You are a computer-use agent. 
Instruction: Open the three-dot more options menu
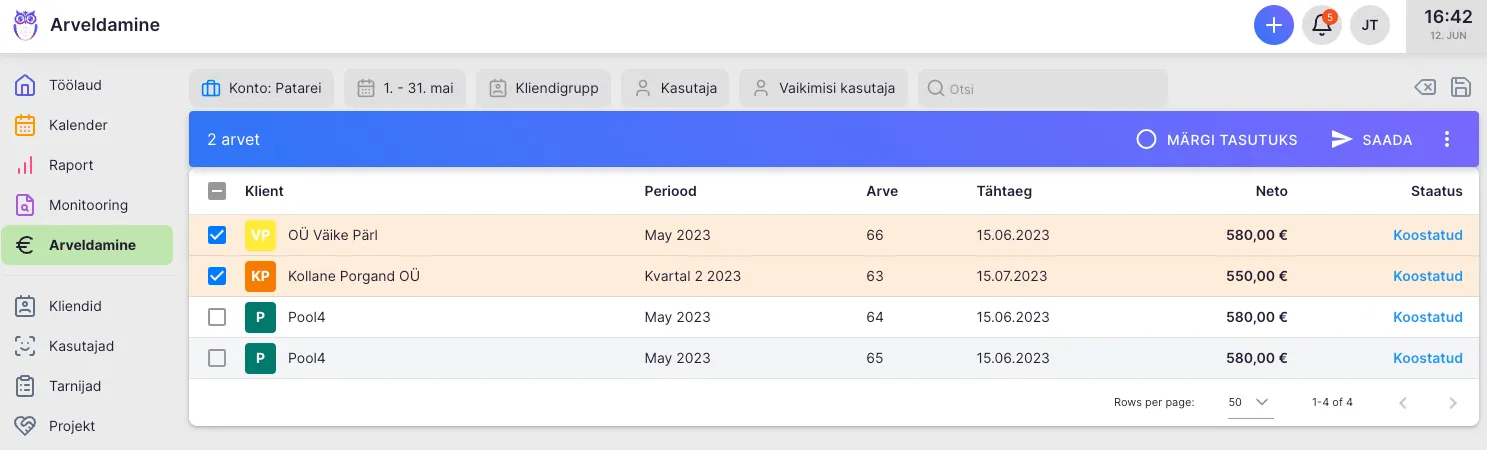click(x=1446, y=139)
